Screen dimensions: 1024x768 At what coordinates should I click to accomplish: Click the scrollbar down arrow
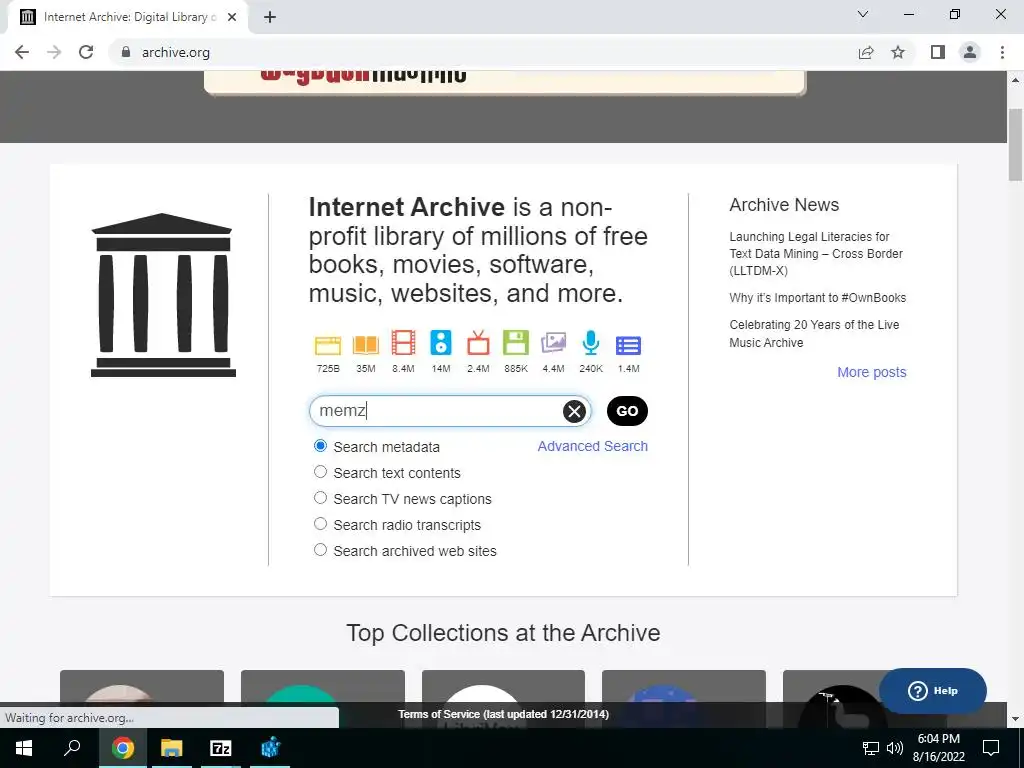tap(1015, 719)
